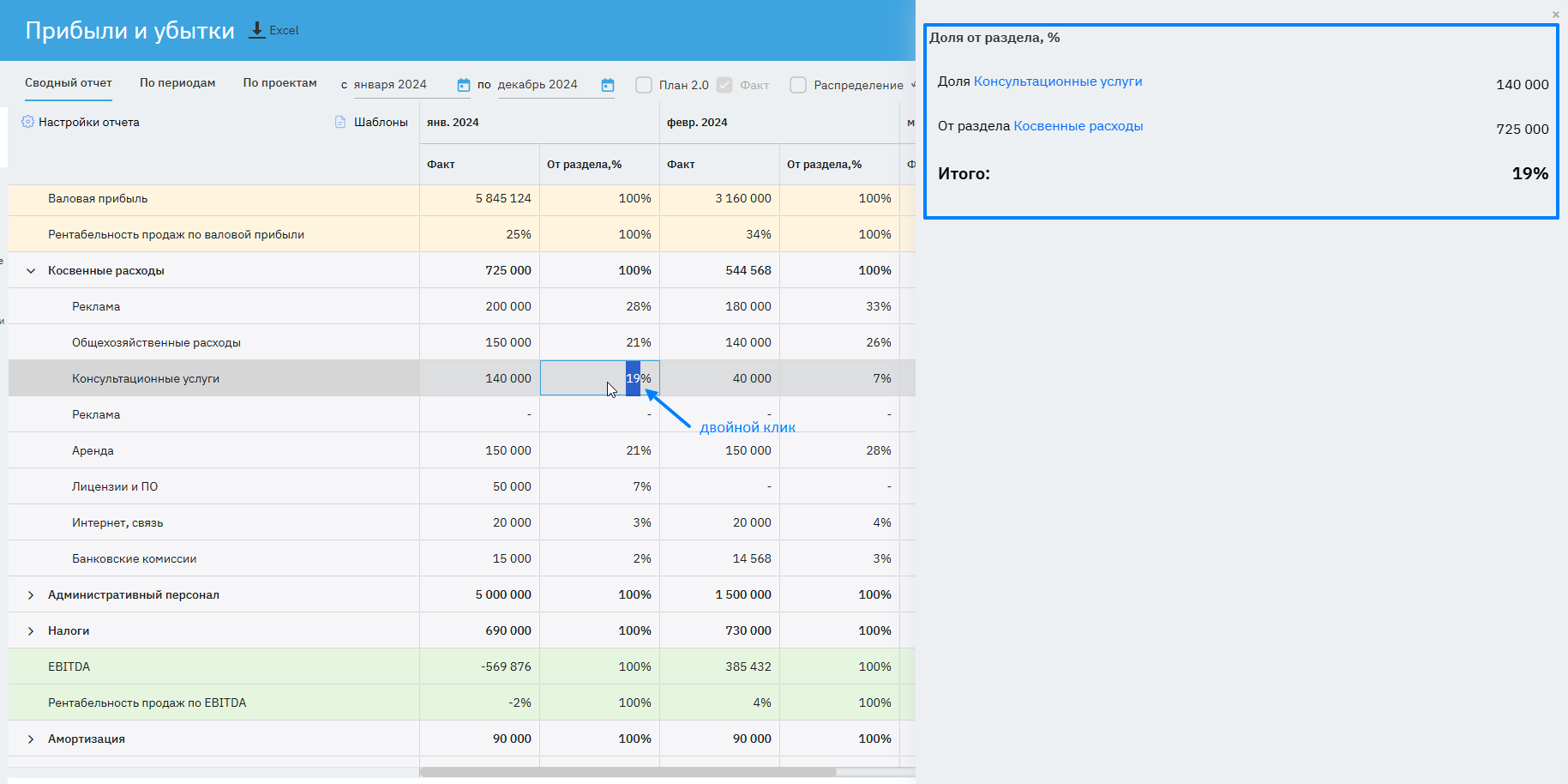Image resolution: width=1568 pixels, height=784 pixels.
Task: Click the report settings gear icon
Action: click(27, 122)
